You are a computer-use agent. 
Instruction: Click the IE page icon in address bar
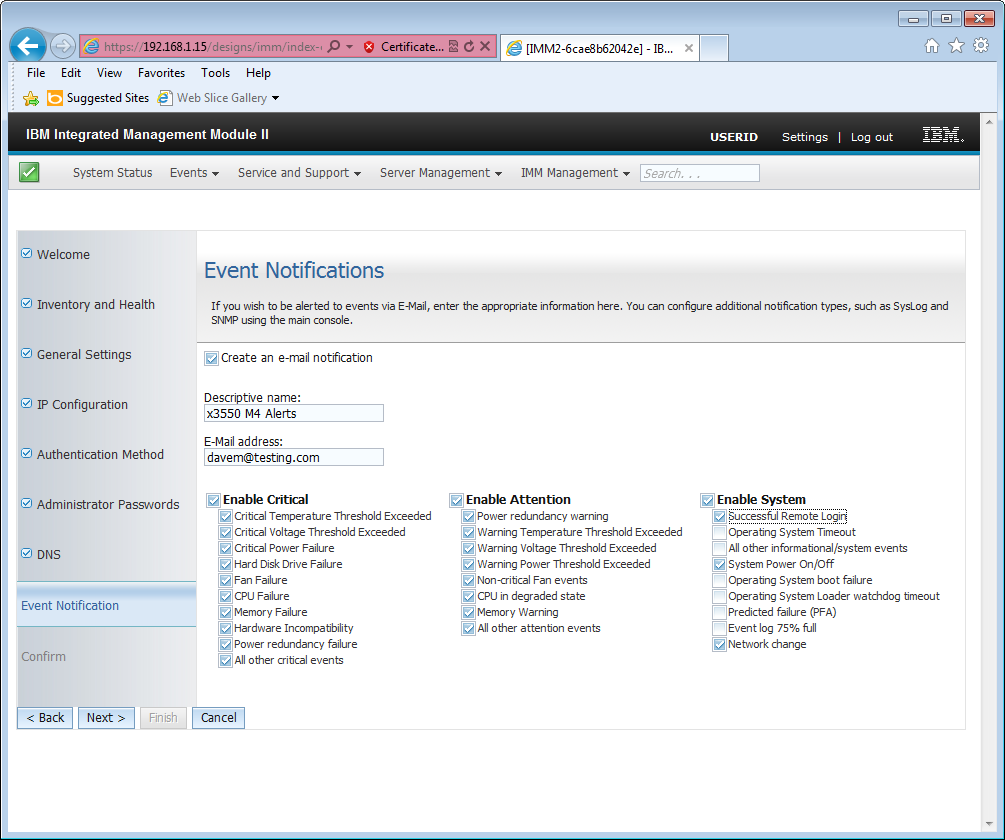tap(92, 46)
